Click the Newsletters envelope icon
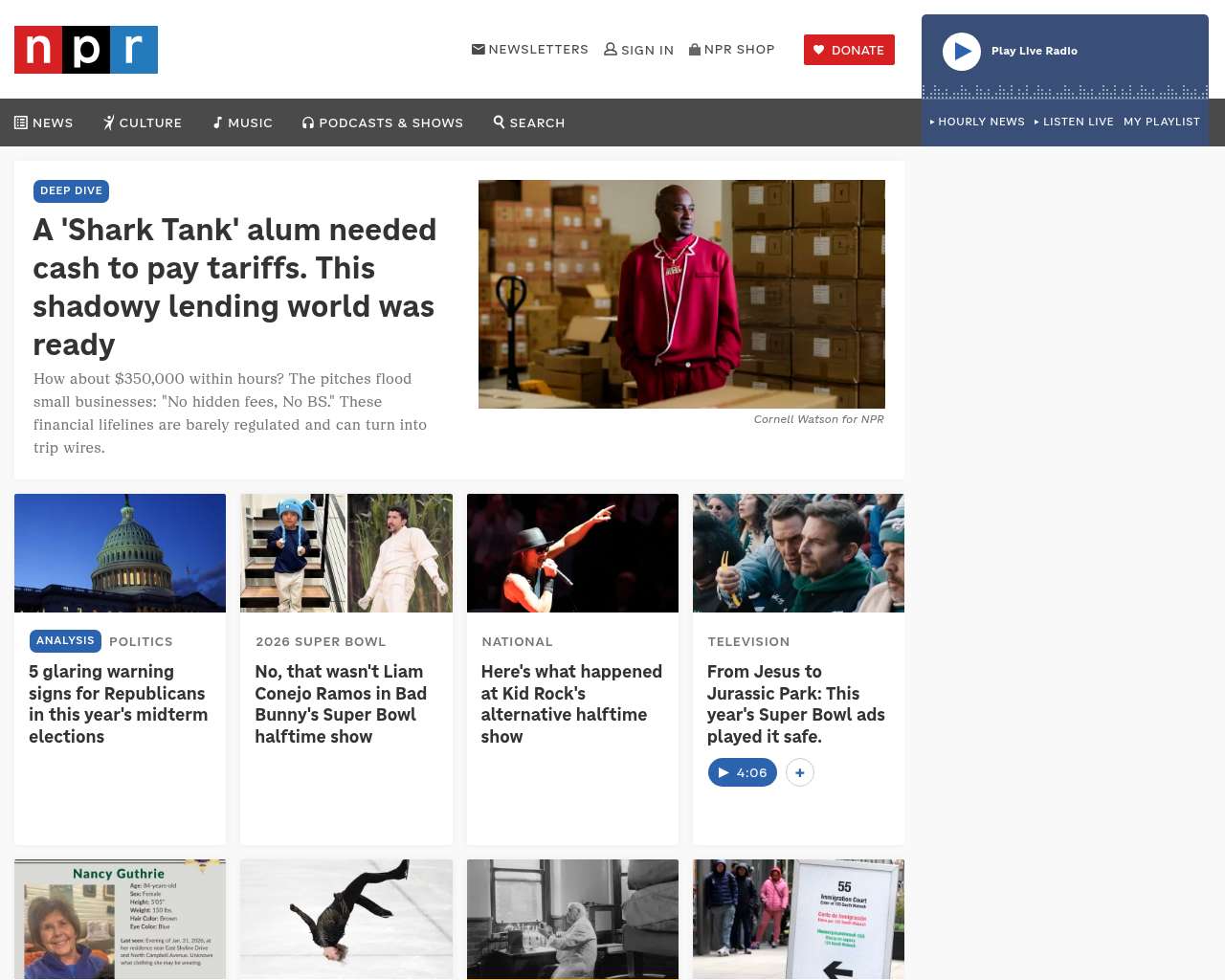The height and width of the screenshot is (980, 1225). pyautogui.click(x=478, y=49)
